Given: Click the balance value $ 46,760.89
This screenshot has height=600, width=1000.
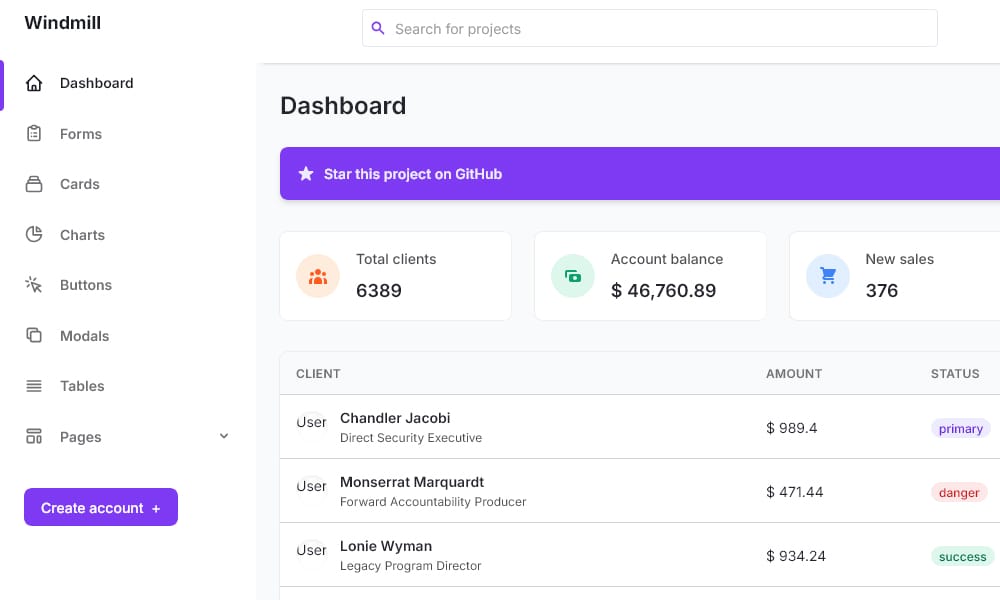Looking at the screenshot, I should point(663,291).
